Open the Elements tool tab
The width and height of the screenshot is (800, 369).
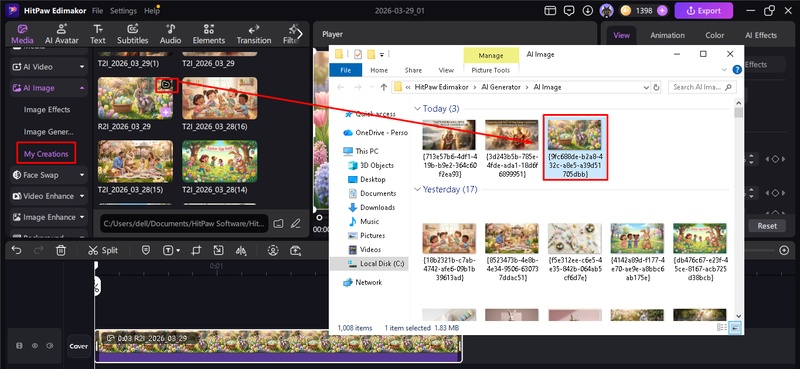(209, 34)
